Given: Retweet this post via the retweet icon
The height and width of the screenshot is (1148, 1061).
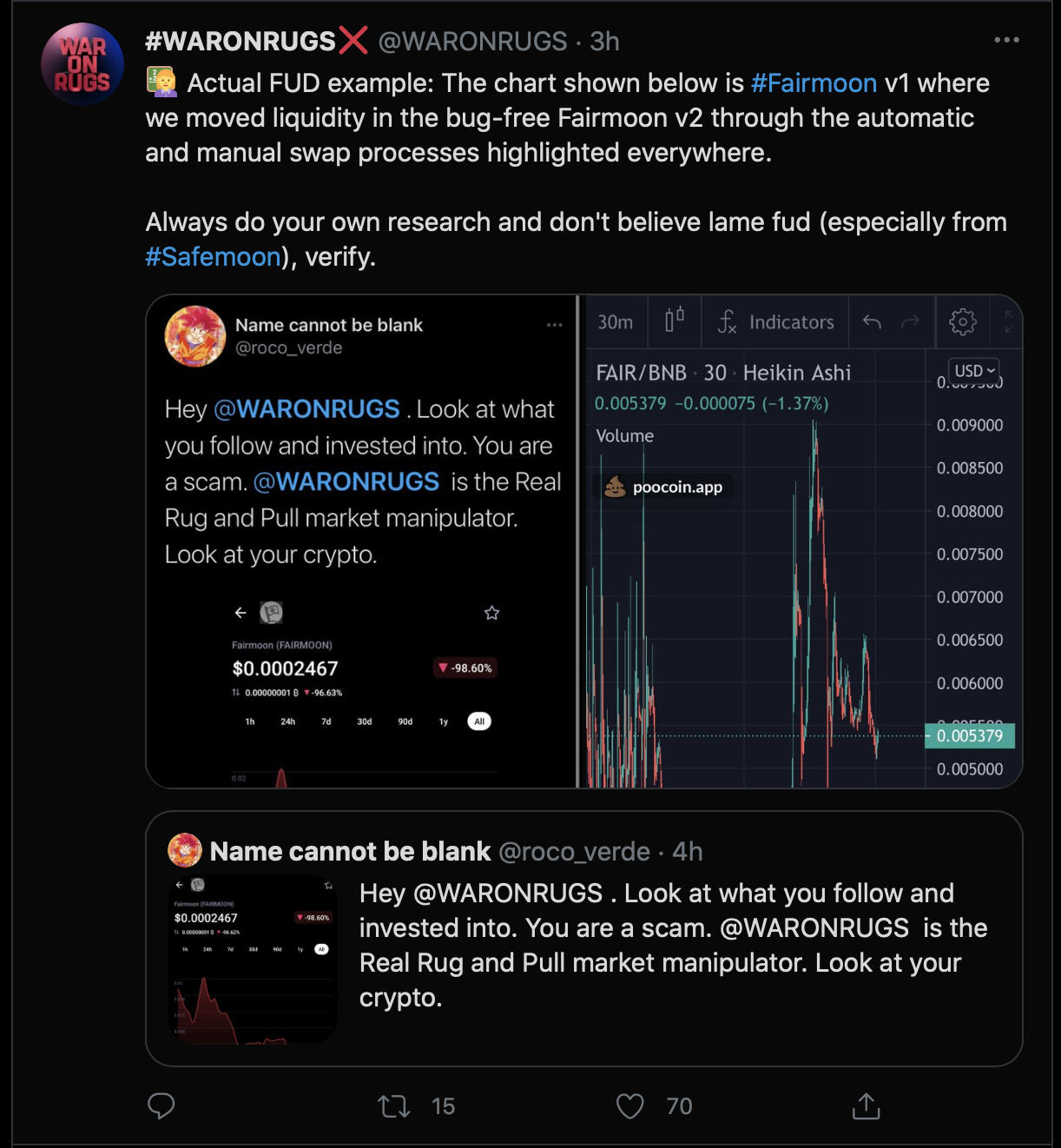Looking at the screenshot, I should (394, 1105).
